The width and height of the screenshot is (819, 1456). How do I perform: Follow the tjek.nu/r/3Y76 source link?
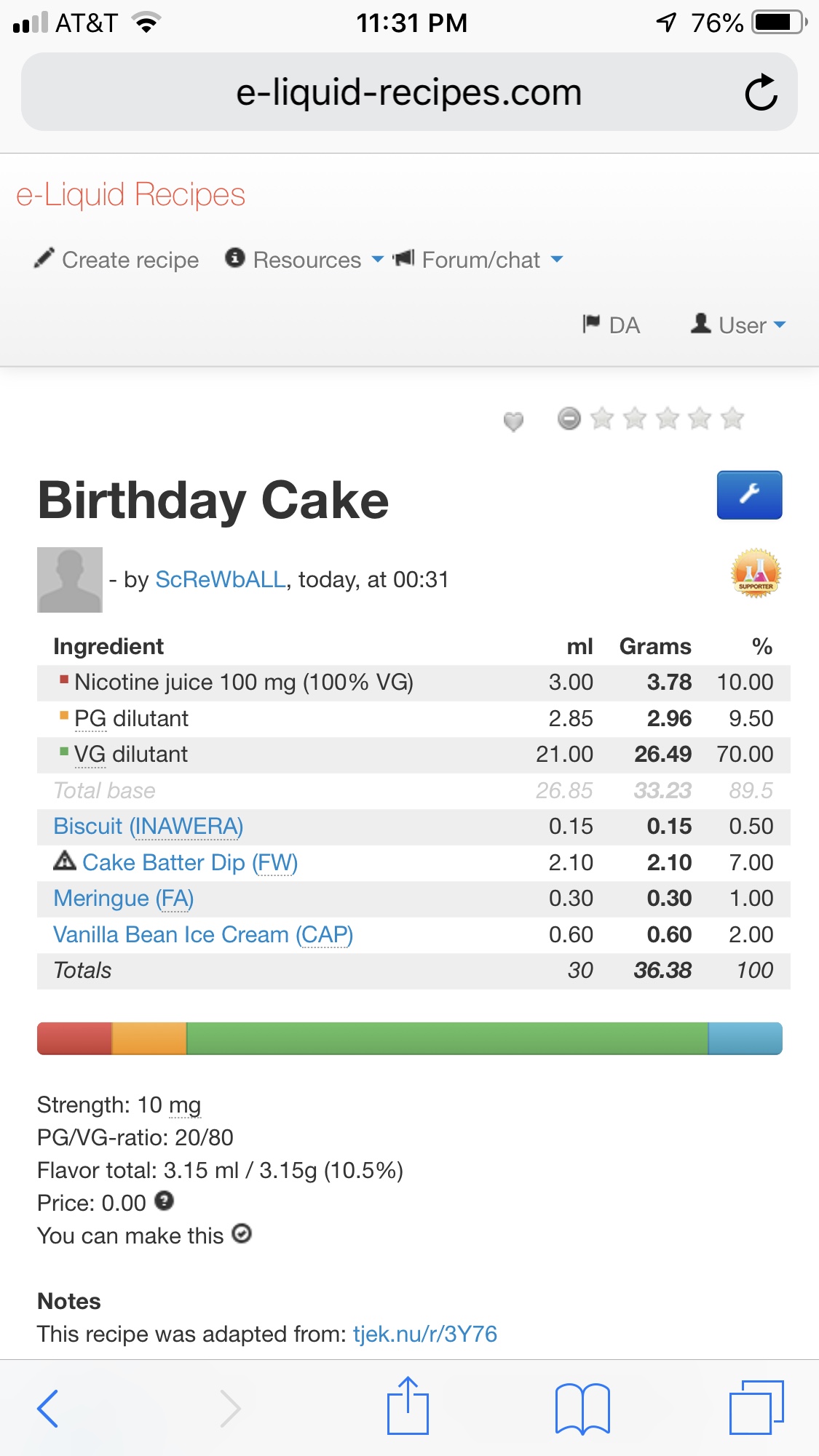[x=424, y=1334]
